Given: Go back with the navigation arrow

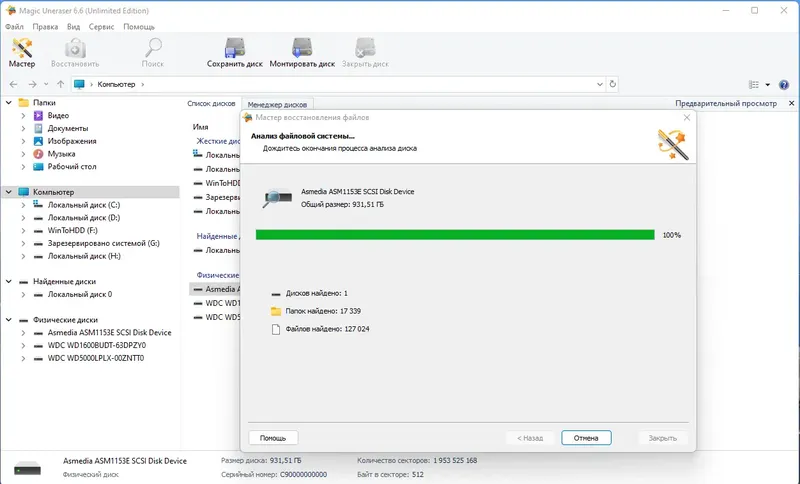Looking at the screenshot, I should [x=14, y=84].
